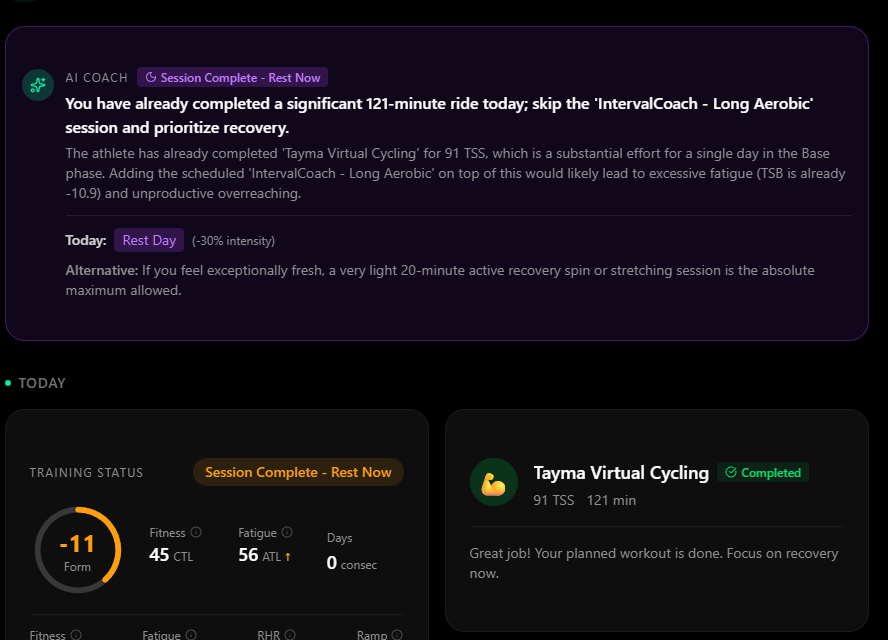Click the 56 ATL fatigue value
The width and height of the screenshot is (888, 640).
(258, 555)
